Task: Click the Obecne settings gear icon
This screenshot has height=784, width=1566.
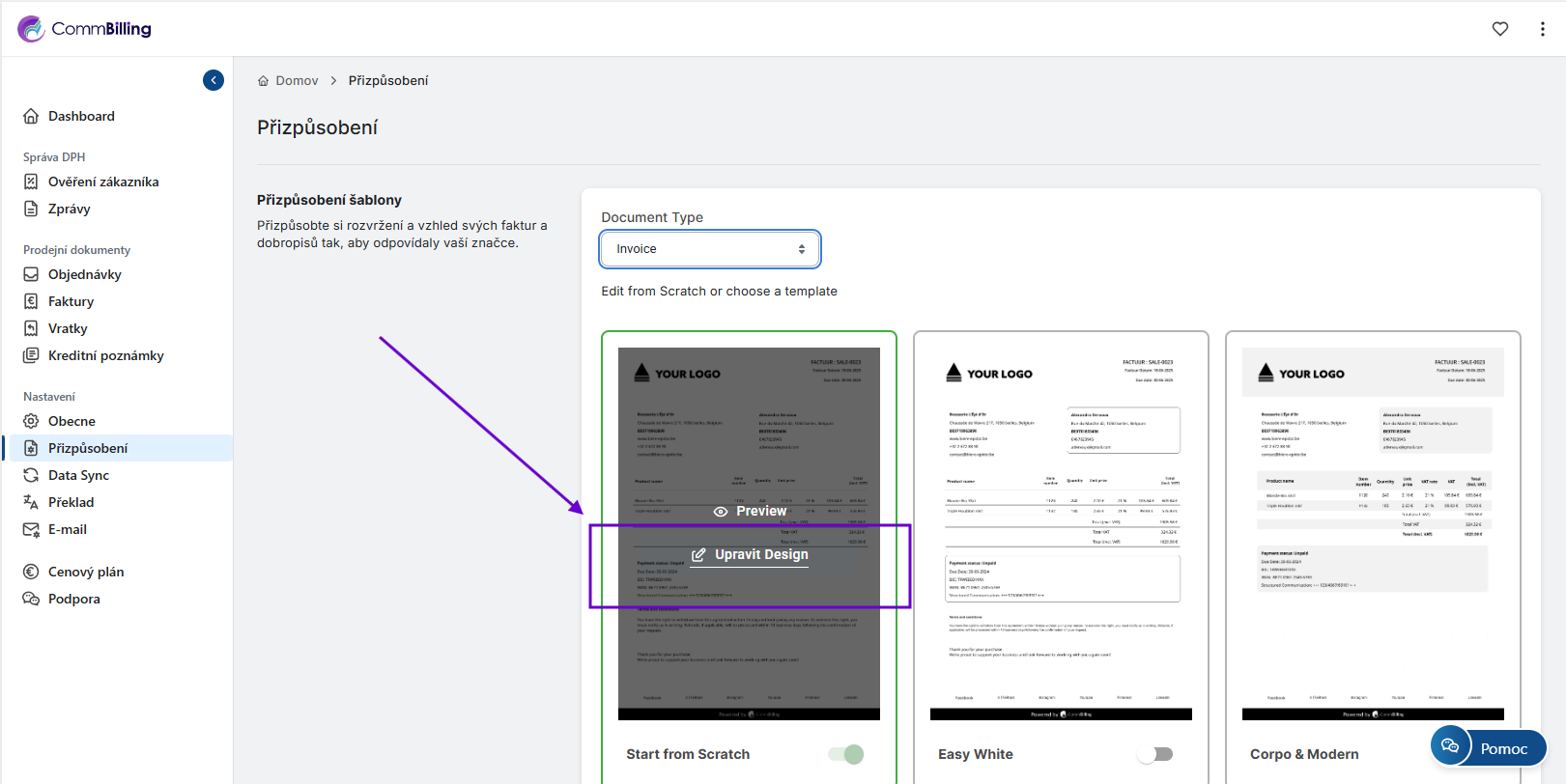Action: point(31,421)
